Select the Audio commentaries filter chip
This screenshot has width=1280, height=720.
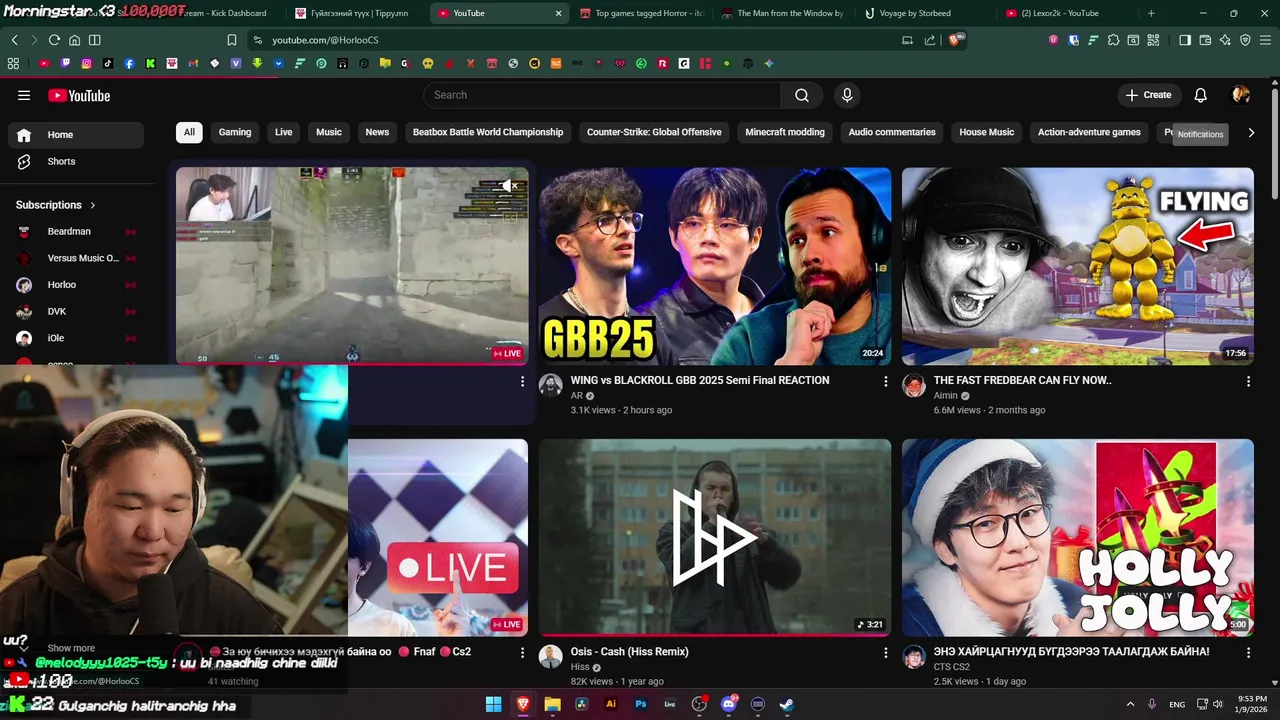892,132
